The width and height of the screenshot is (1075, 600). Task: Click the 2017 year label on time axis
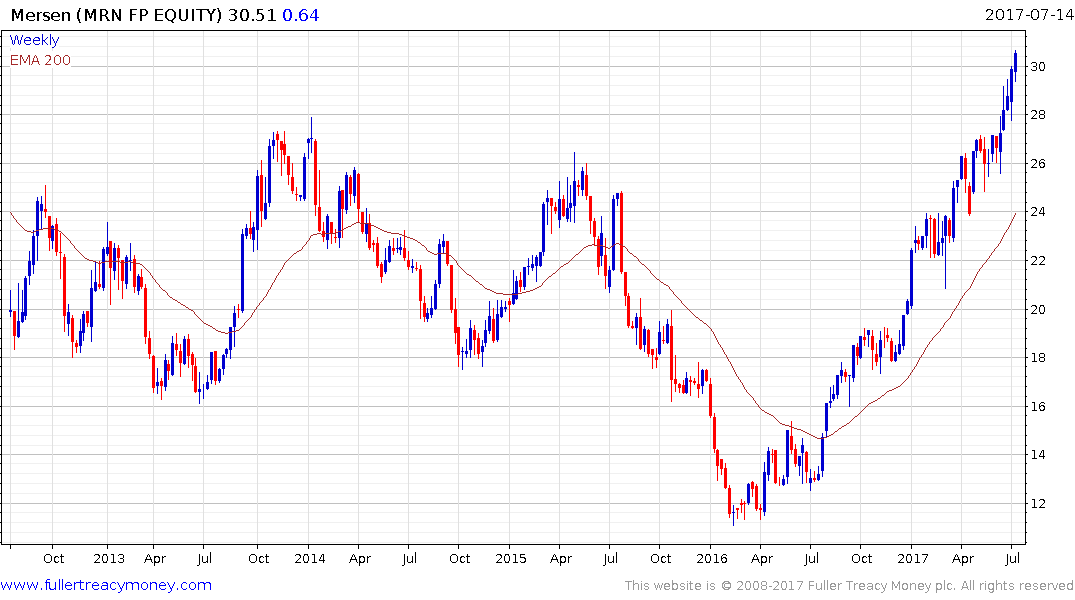[913, 558]
